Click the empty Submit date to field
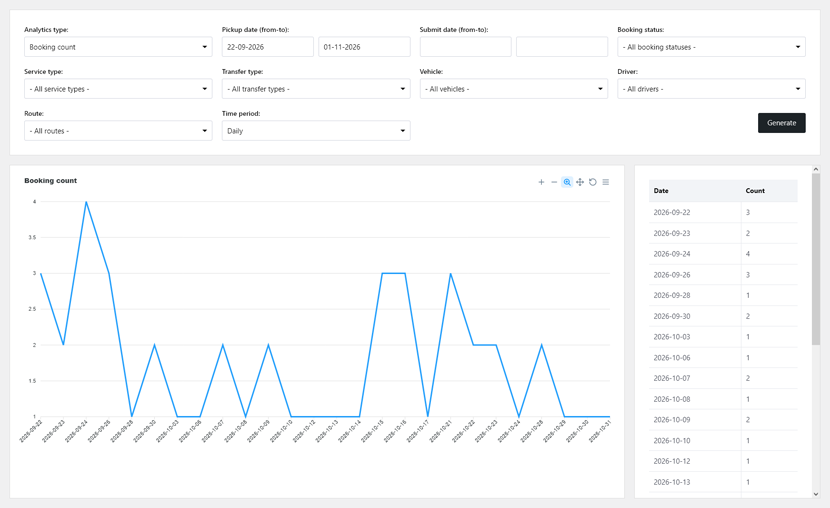830x508 pixels. tap(562, 47)
